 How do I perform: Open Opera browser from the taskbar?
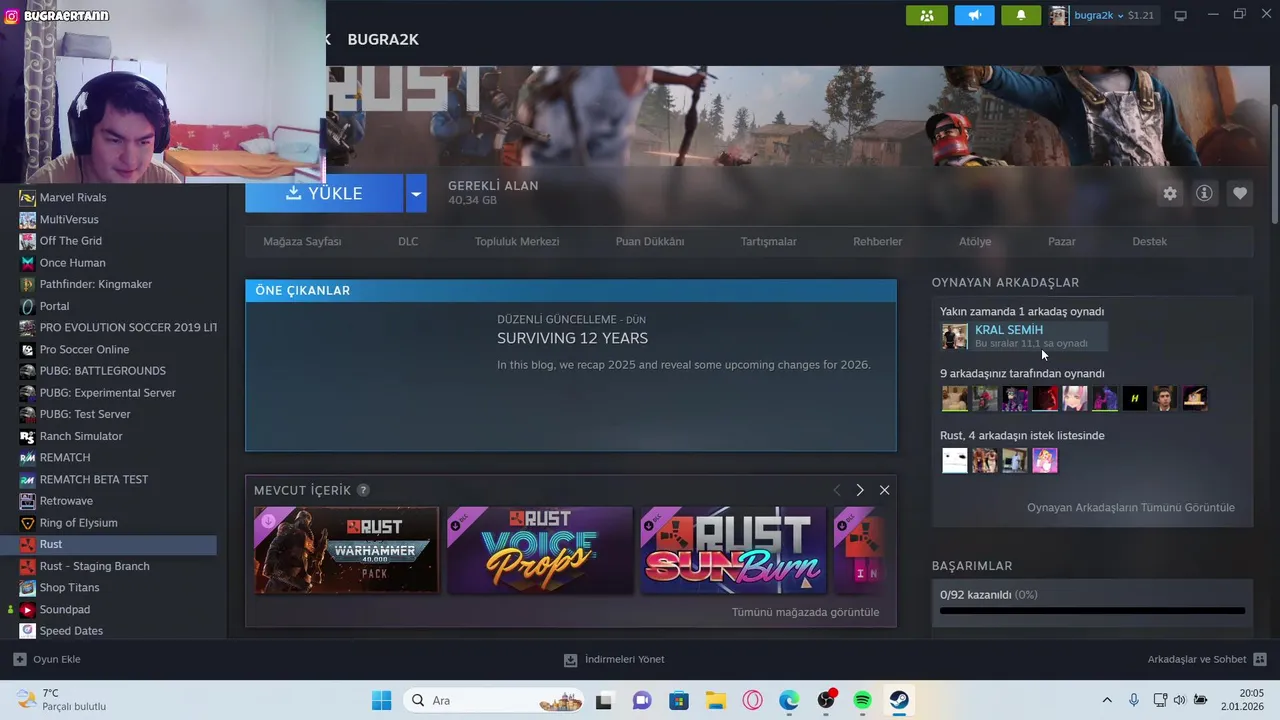coord(752,700)
